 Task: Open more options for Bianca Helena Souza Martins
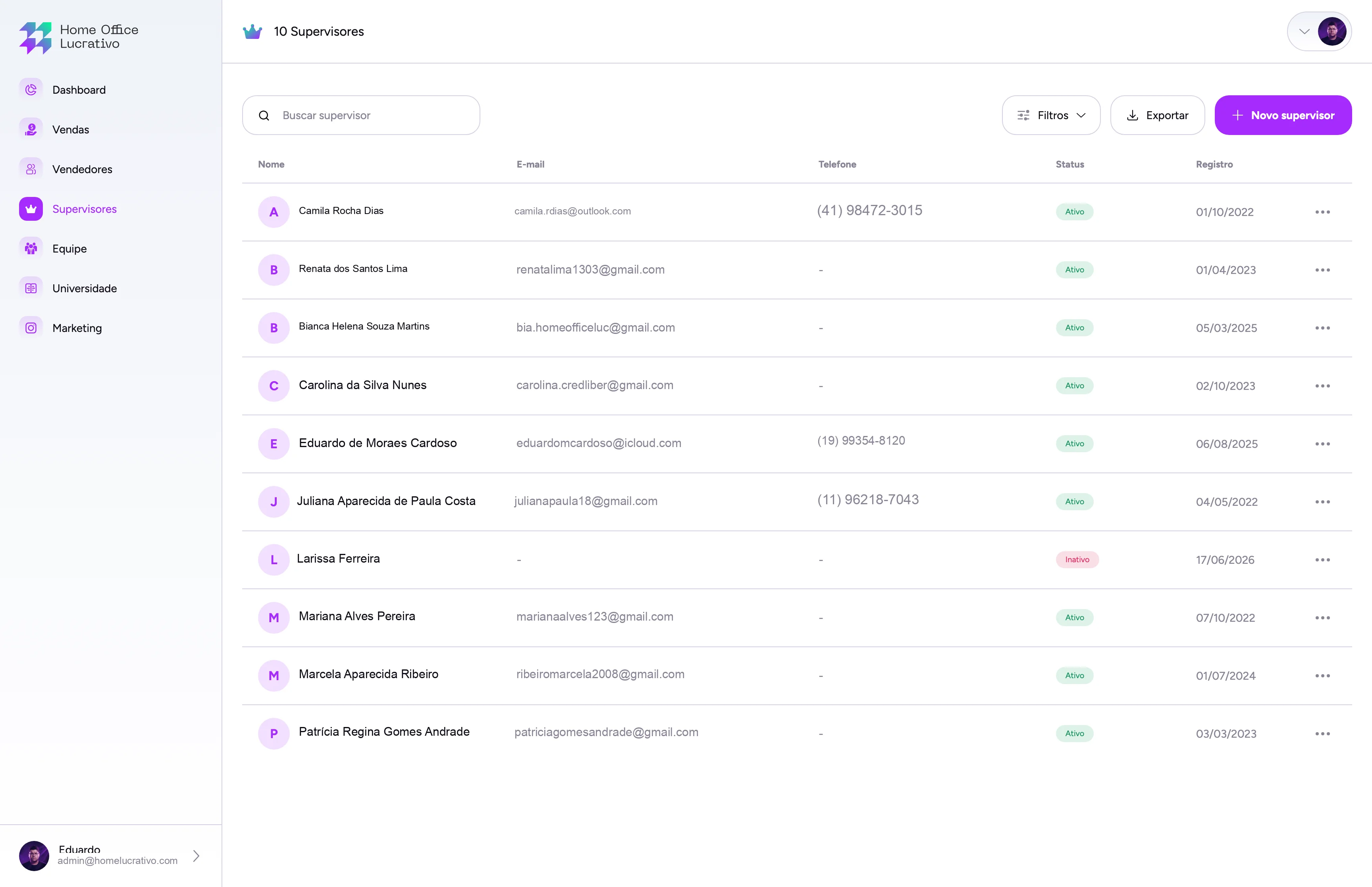[1322, 328]
